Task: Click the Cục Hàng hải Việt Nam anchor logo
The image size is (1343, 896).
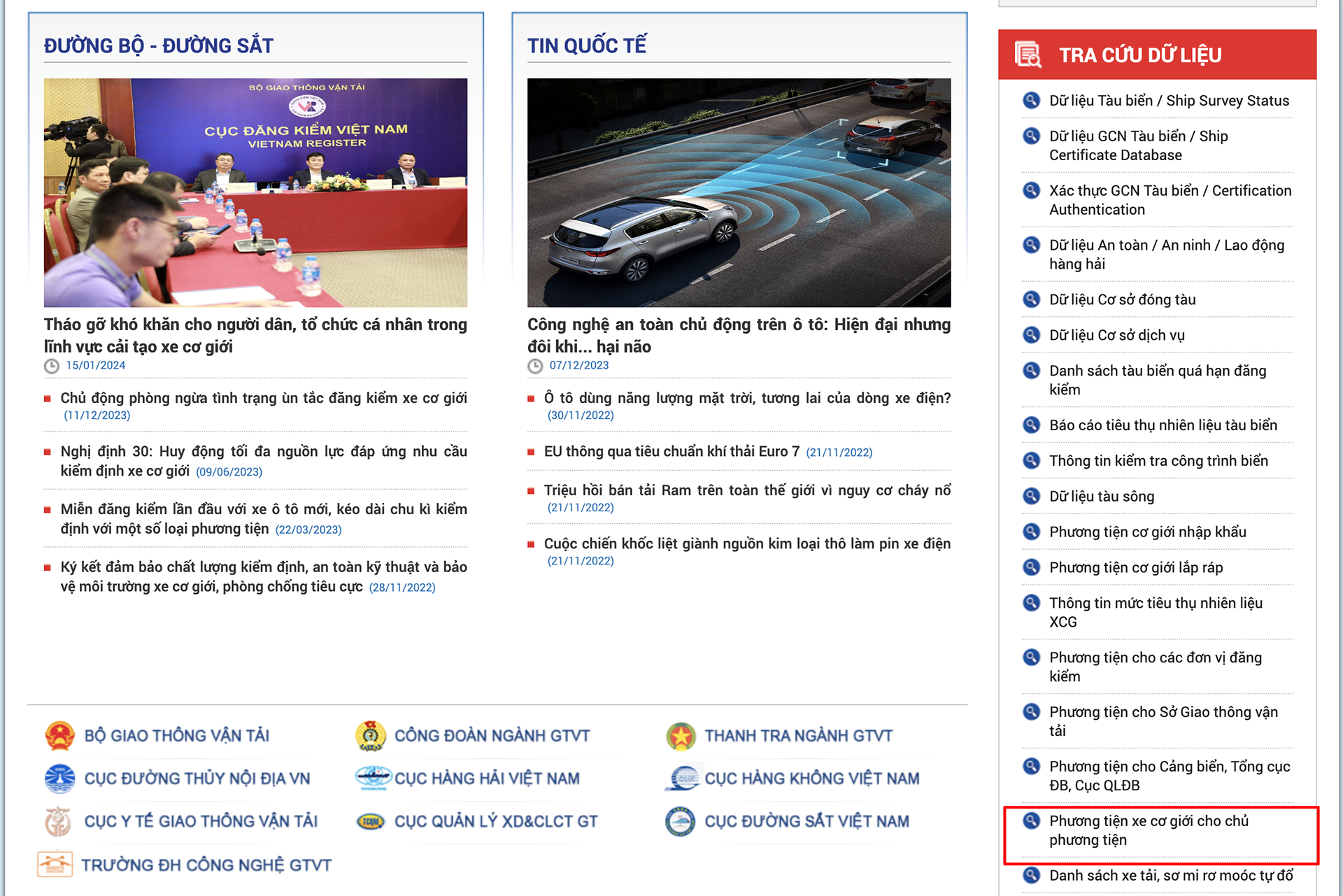Action: point(373,778)
